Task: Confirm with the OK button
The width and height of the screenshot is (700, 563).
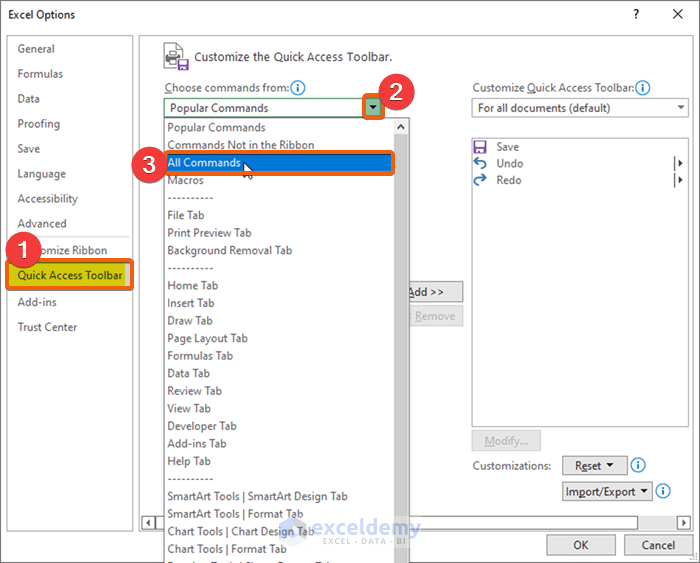Action: click(x=581, y=545)
